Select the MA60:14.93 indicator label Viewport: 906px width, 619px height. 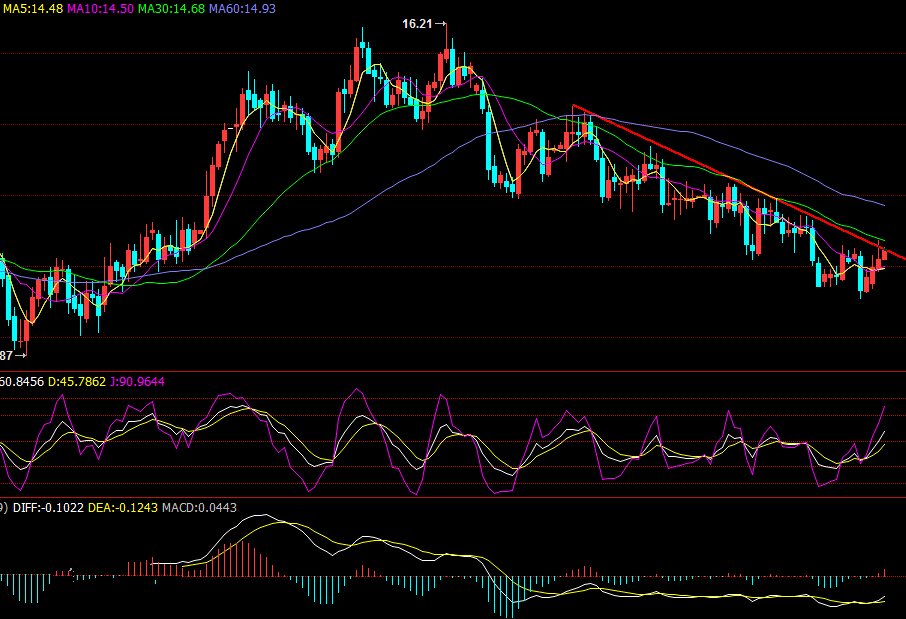pos(242,8)
